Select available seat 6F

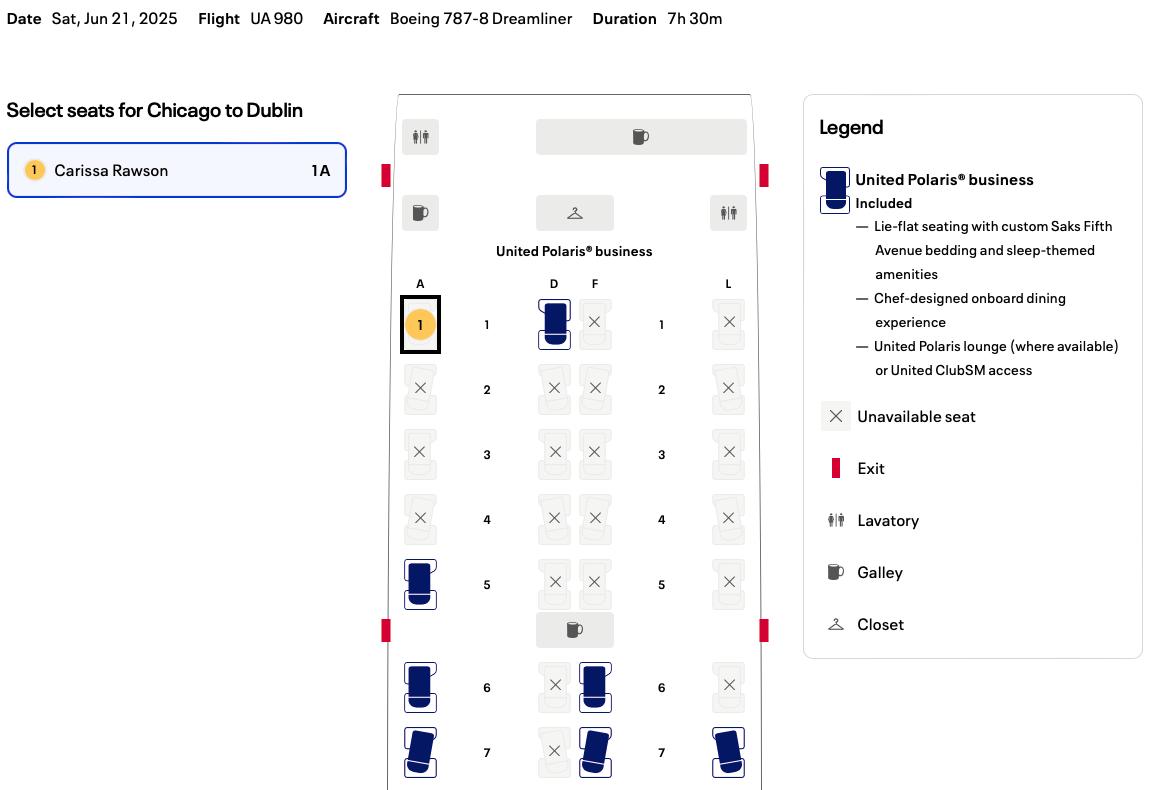pos(595,687)
